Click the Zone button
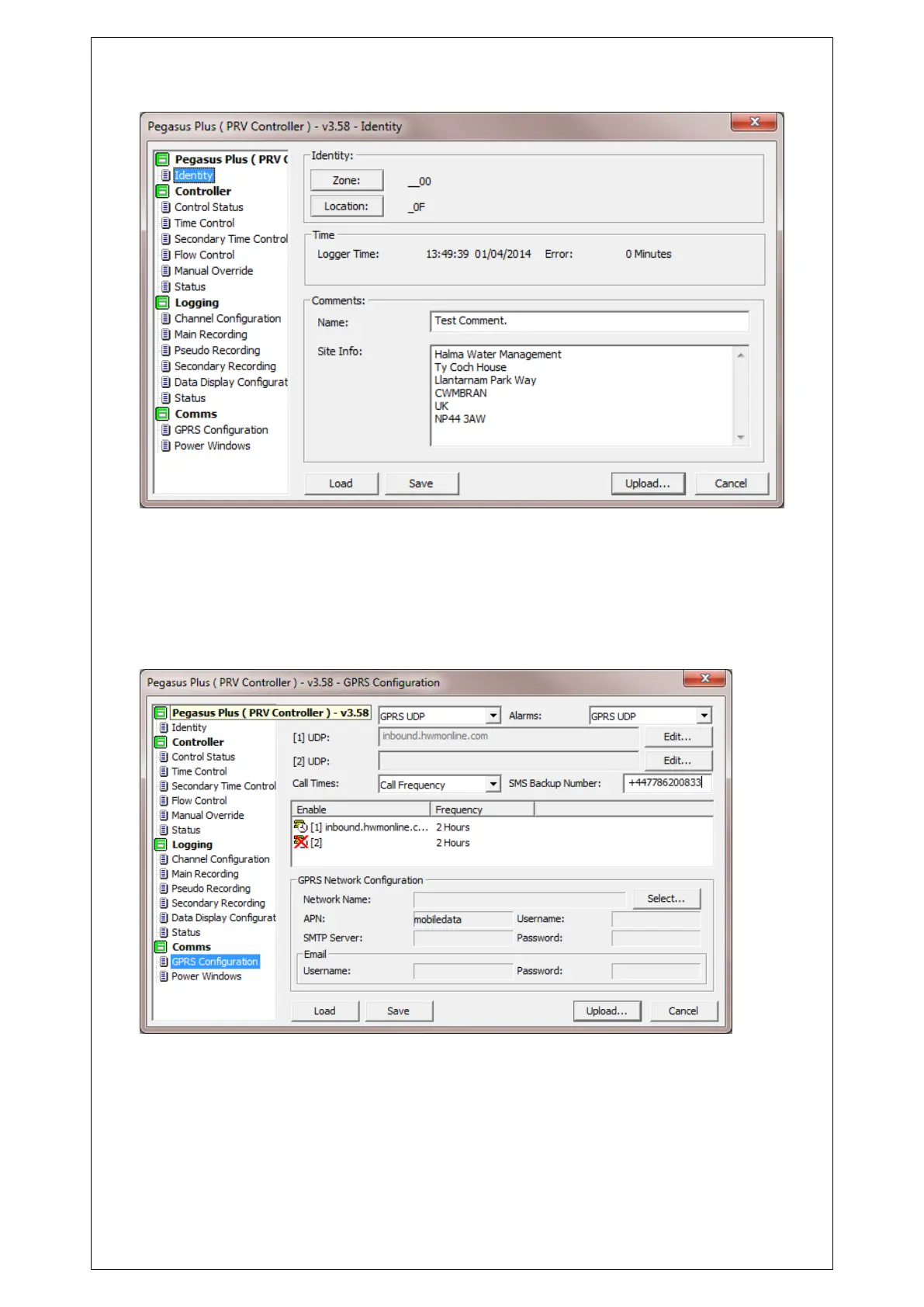Screen dimensions: 924x1307 (x=347, y=180)
